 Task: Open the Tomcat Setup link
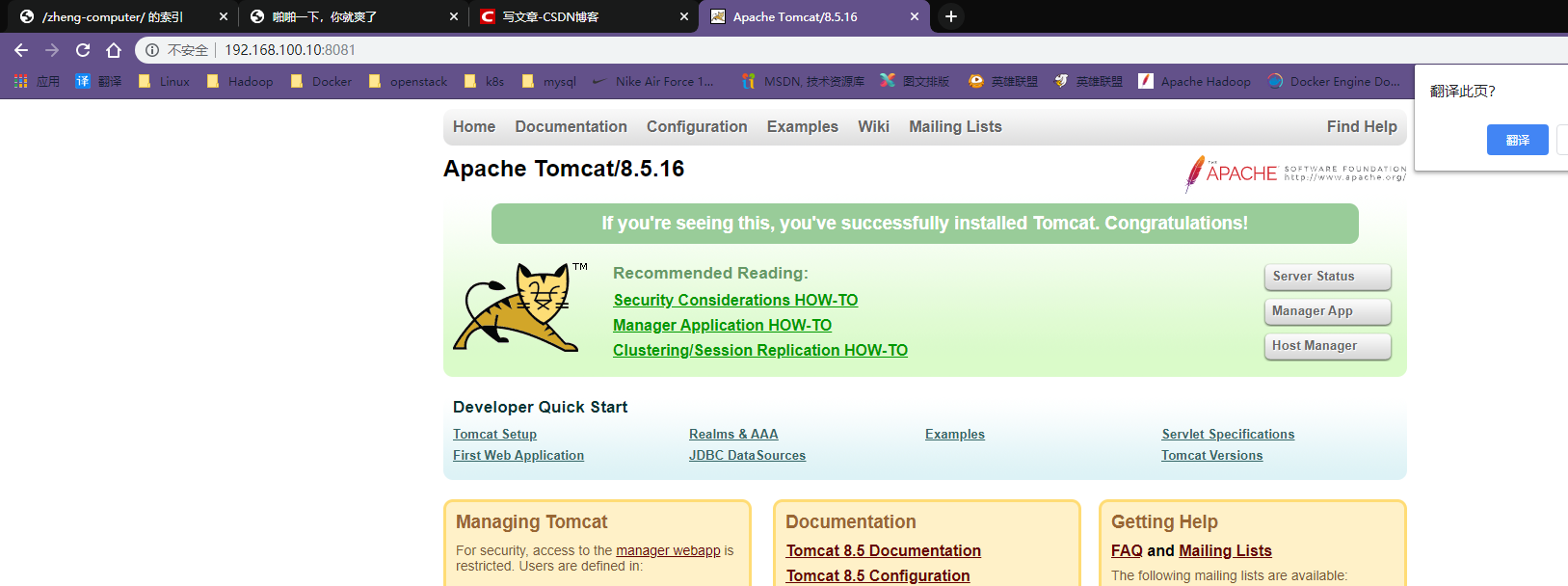[x=494, y=435]
